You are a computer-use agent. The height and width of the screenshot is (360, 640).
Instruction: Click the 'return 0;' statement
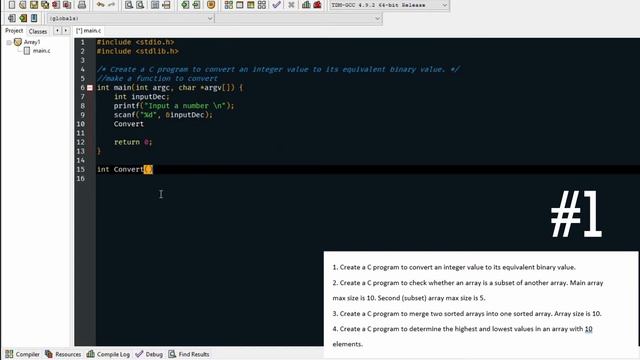tap(133, 142)
